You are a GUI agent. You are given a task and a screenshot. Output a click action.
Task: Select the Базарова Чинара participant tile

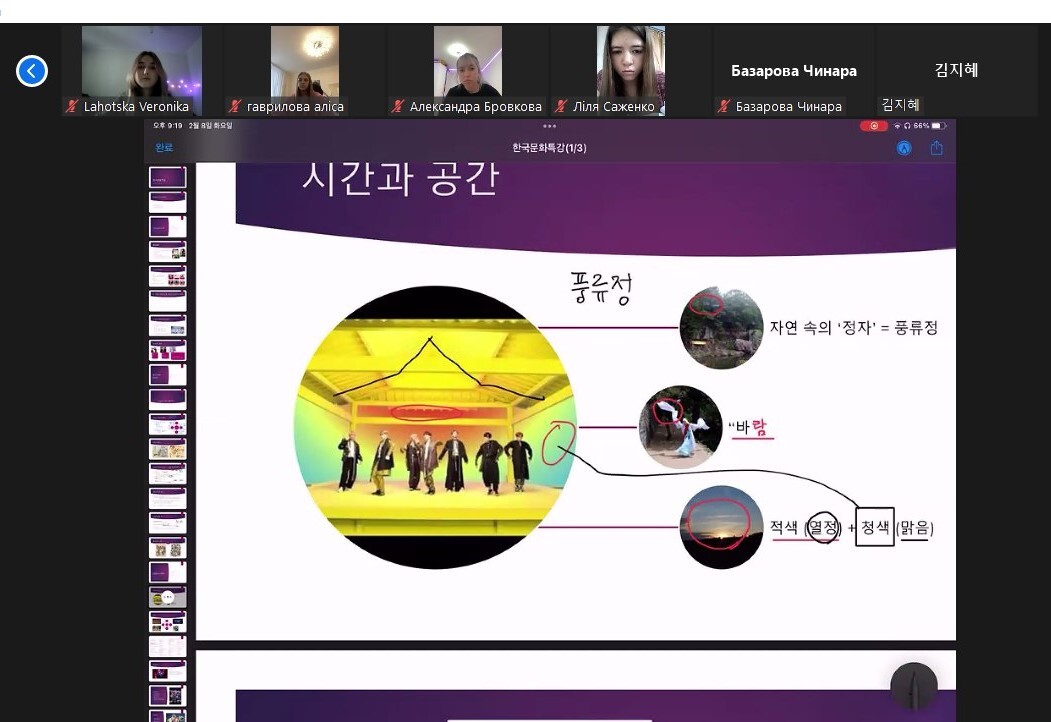794,70
